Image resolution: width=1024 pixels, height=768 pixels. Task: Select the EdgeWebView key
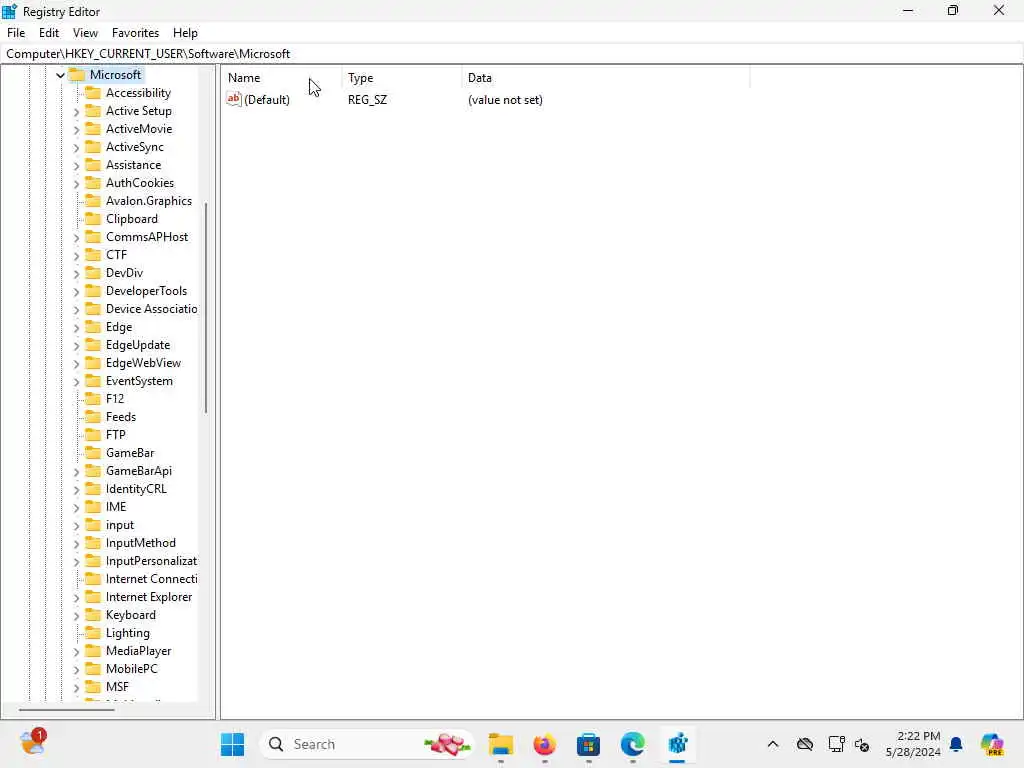pos(143,362)
